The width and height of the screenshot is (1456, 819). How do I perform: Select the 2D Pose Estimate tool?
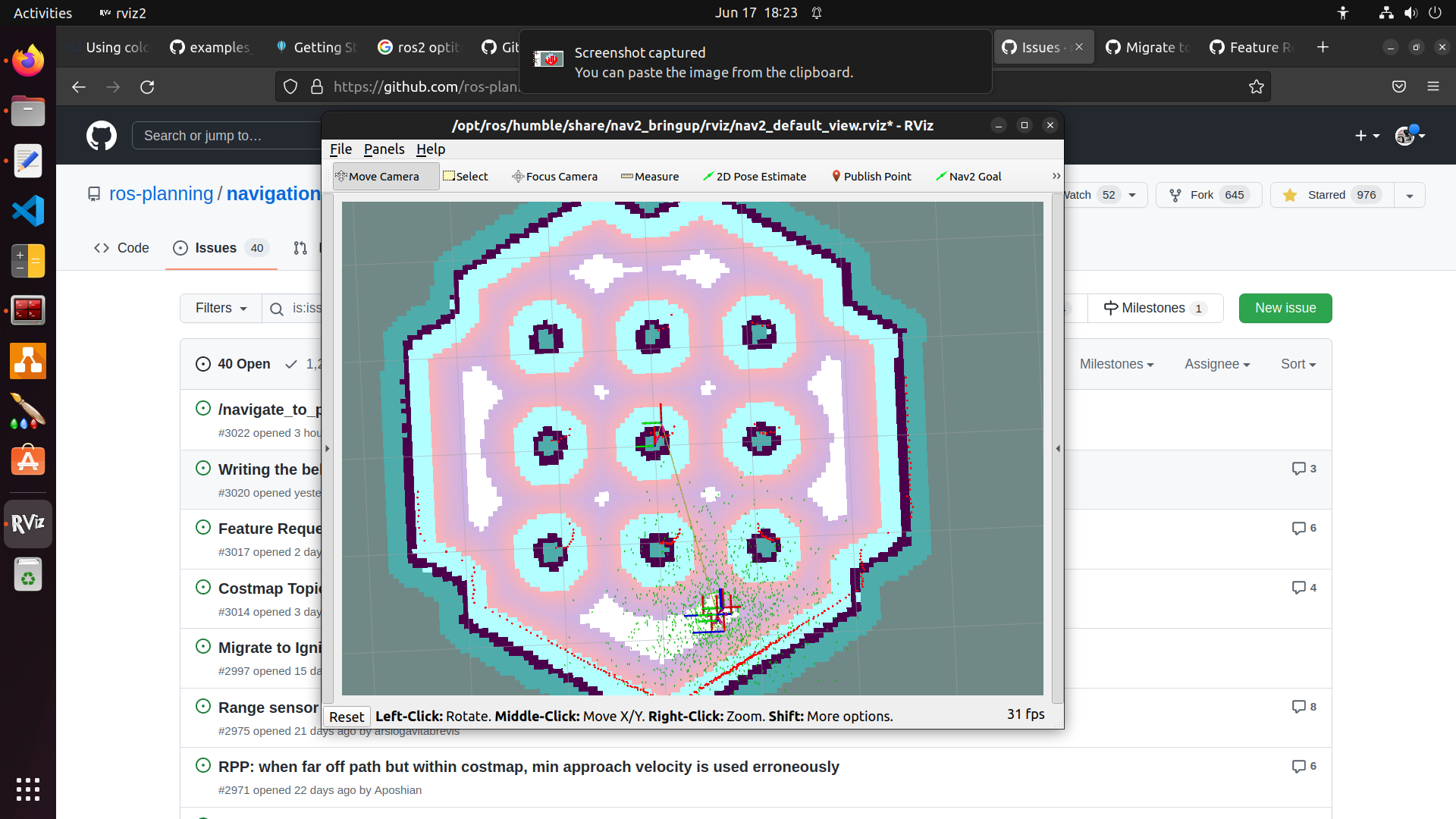[755, 176]
